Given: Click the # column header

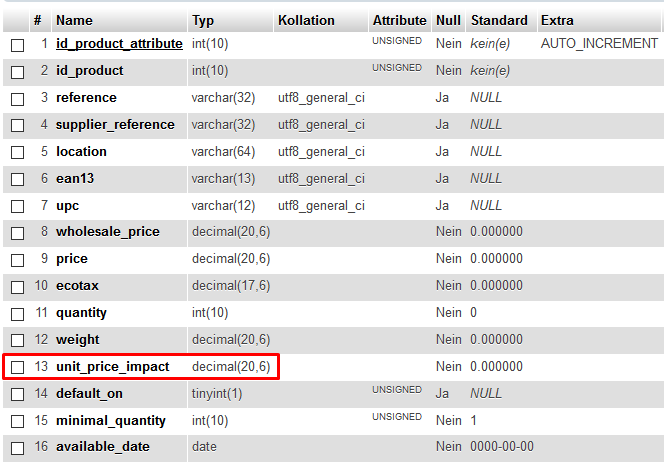Looking at the screenshot, I should (38, 20).
